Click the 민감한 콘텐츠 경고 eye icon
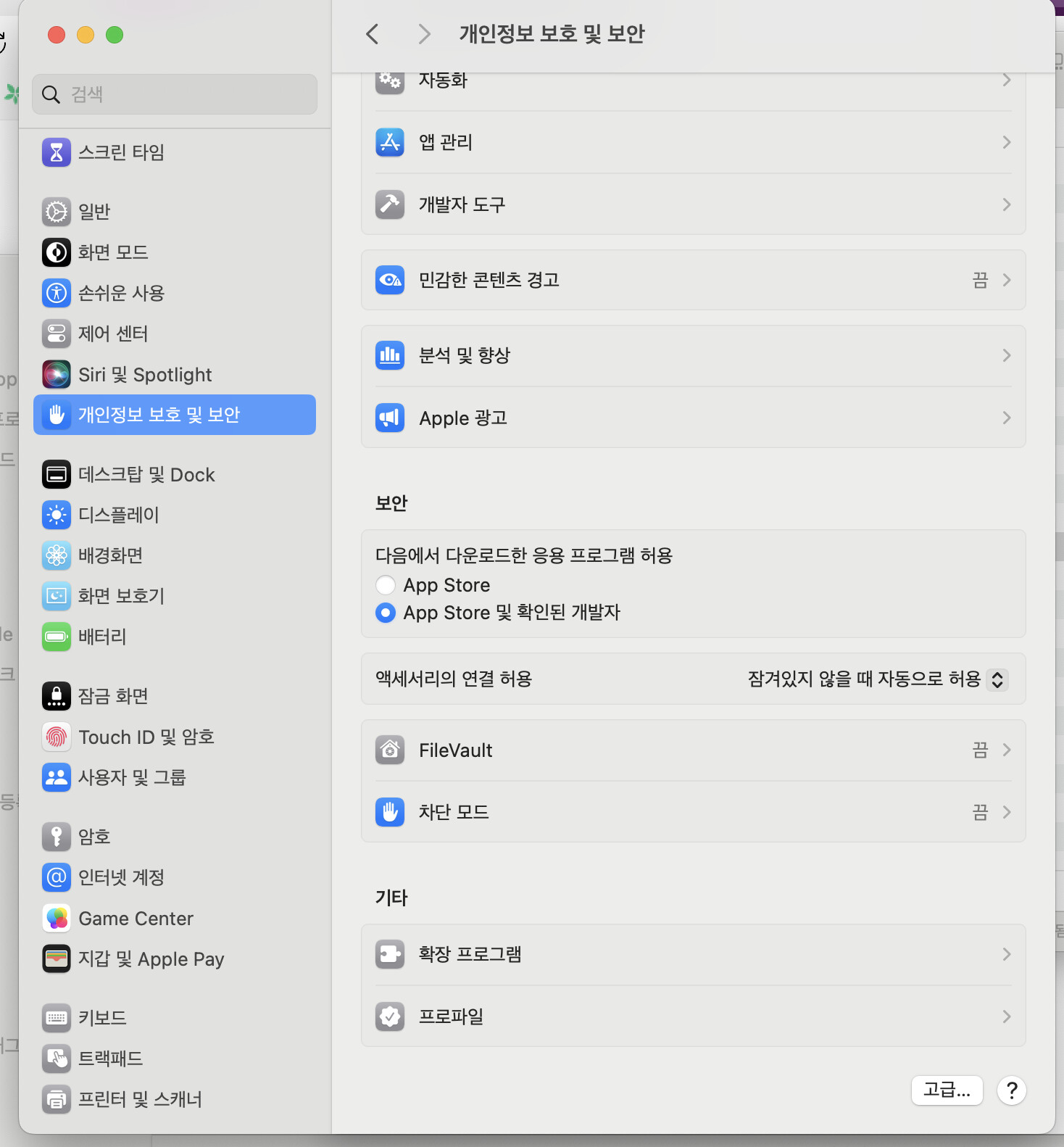This screenshot has height=1147, width=1064. [x=390, y=280]
